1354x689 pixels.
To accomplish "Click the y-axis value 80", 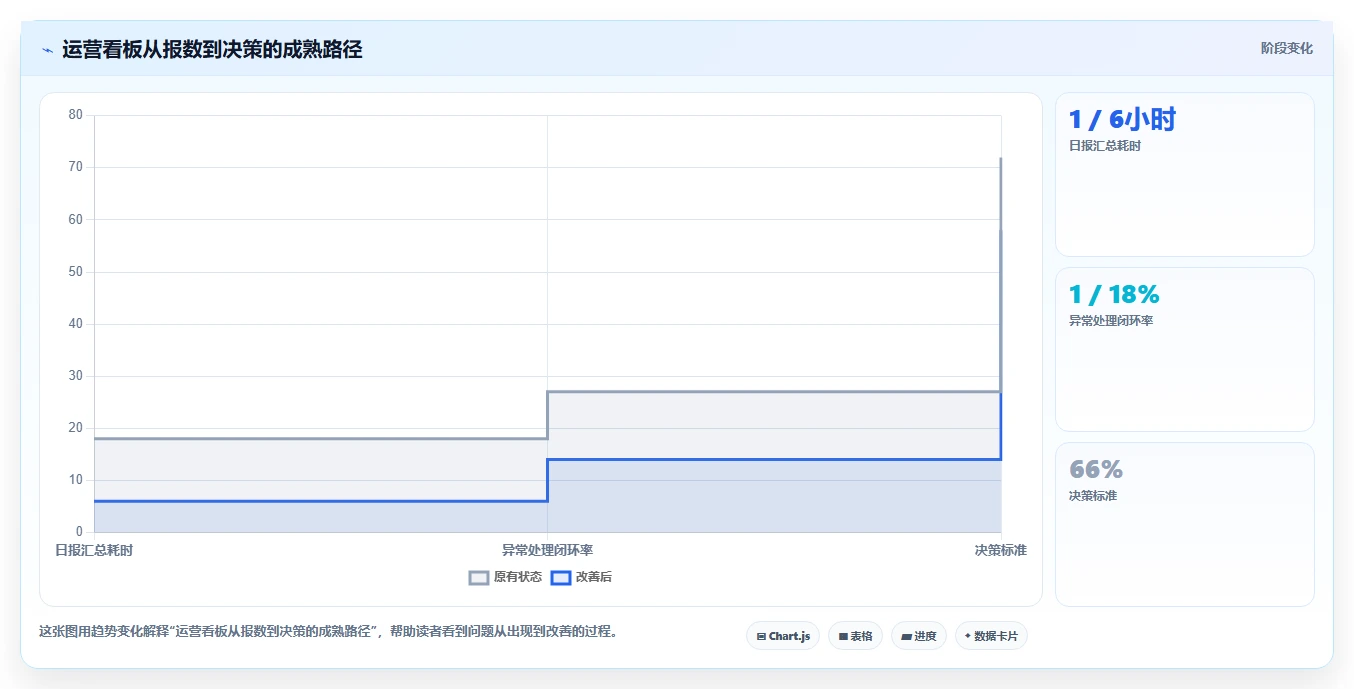I will click(75, 115).
